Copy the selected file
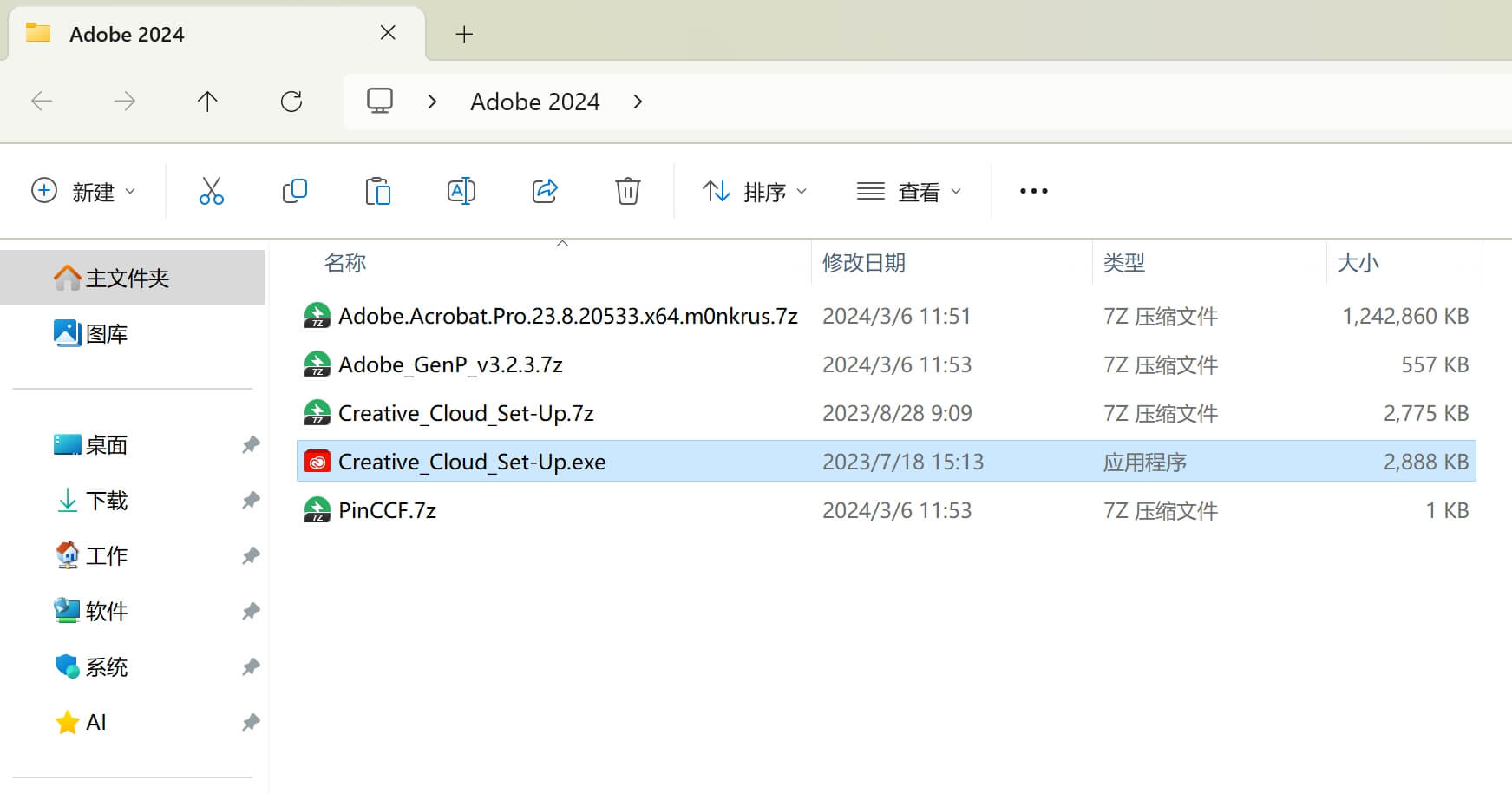This screenshot has width=1512, height=794. pyautogui.click(x=295, y=191)
